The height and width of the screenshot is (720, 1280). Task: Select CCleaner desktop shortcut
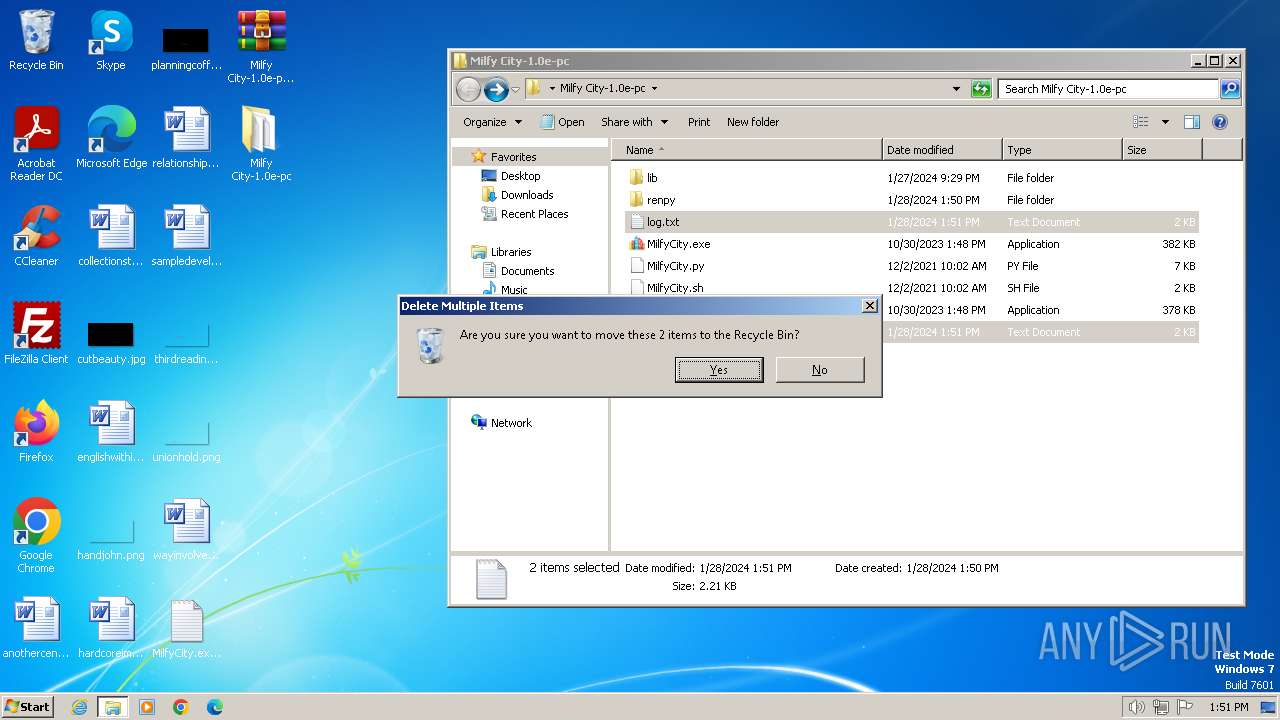[x=36, y=236]
